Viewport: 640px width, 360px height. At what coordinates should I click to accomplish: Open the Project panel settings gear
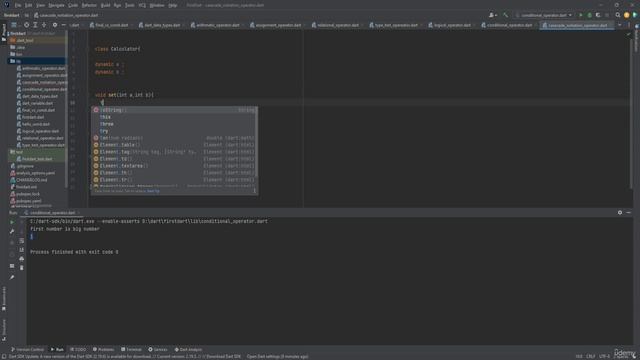55,25
